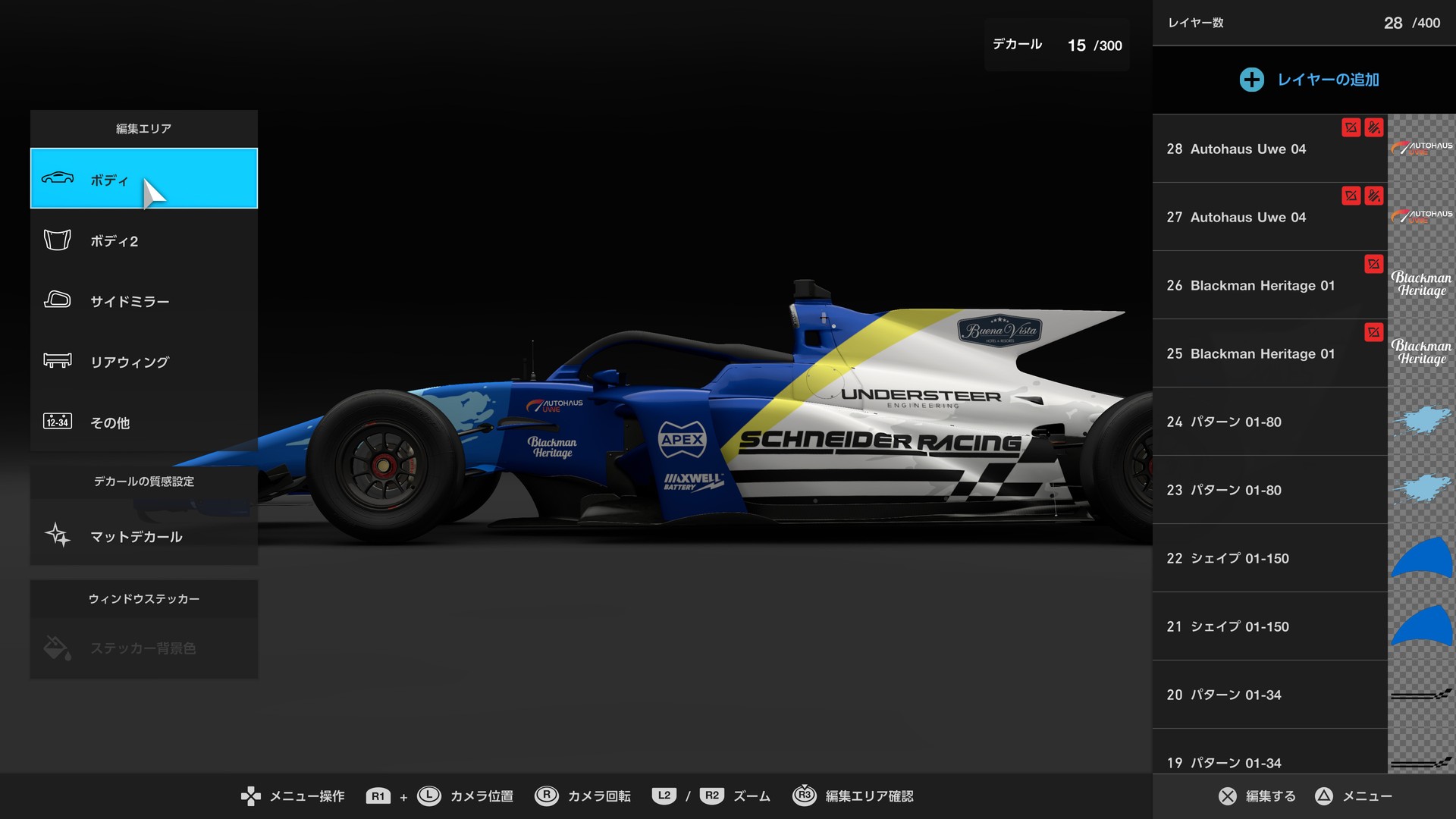The height and width of the screenshot is (819, 1456).
Task: Click レイヤーの追加 text link
Action: pyautogui.click(x=1328, y=80)
